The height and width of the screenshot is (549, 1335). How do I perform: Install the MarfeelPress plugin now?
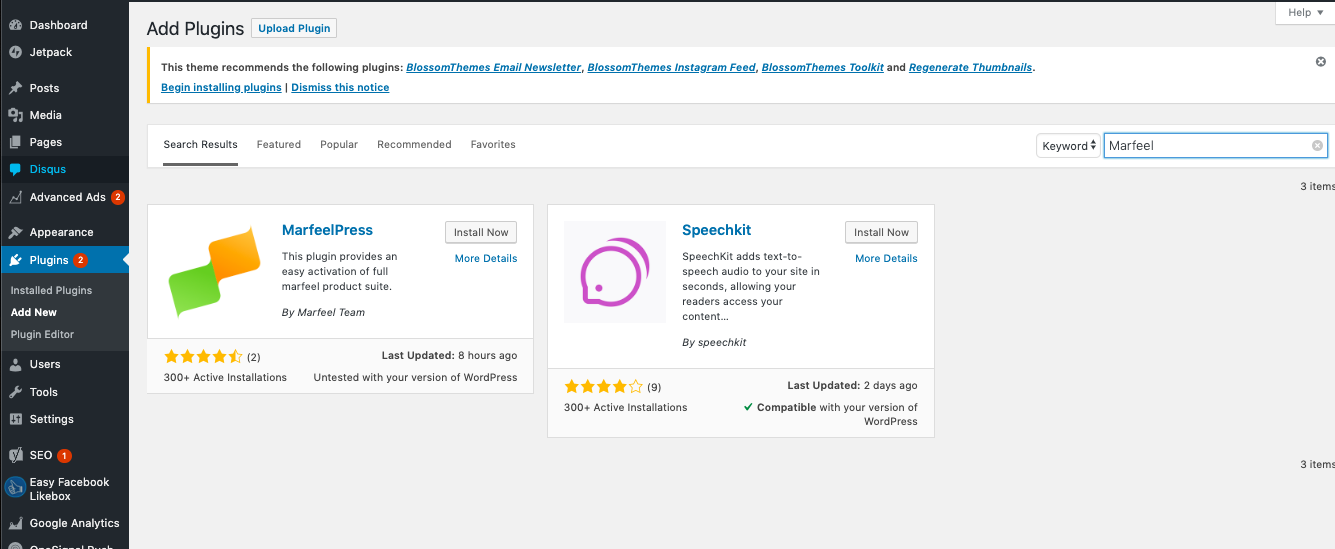click(481, 232)
